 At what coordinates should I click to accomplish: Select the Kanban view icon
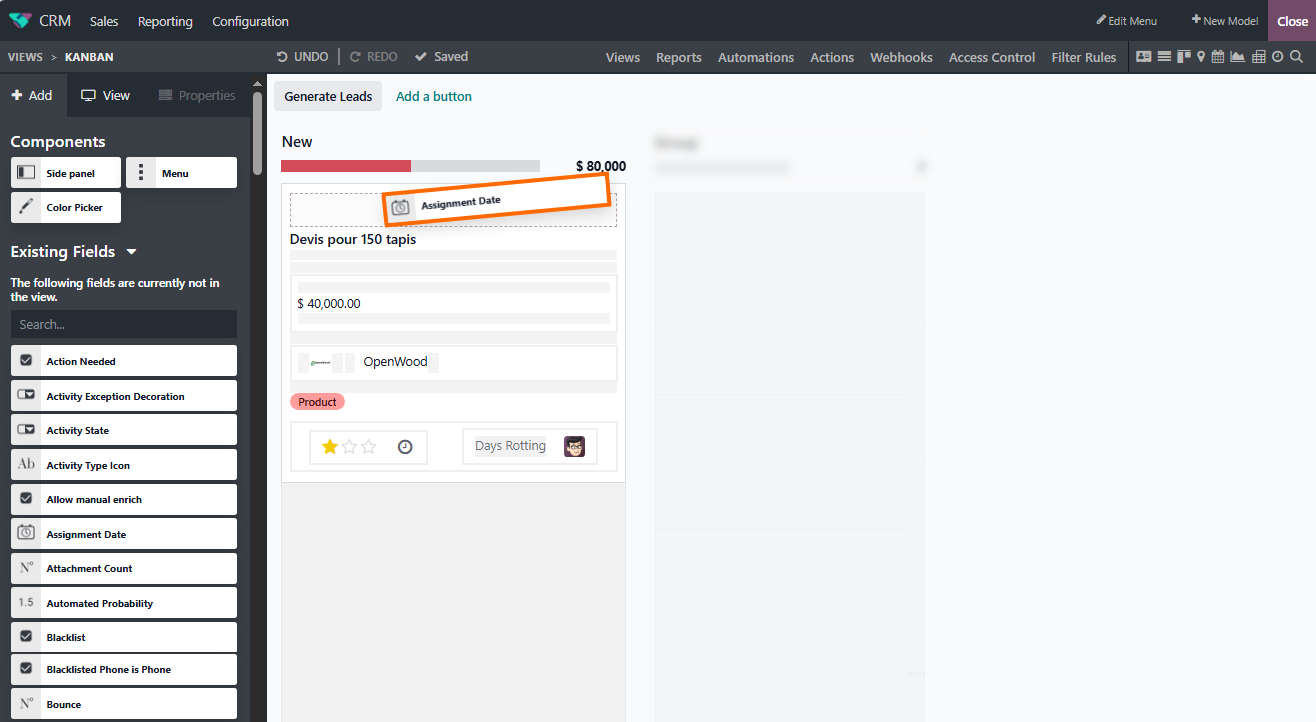tap(1183, 57)
